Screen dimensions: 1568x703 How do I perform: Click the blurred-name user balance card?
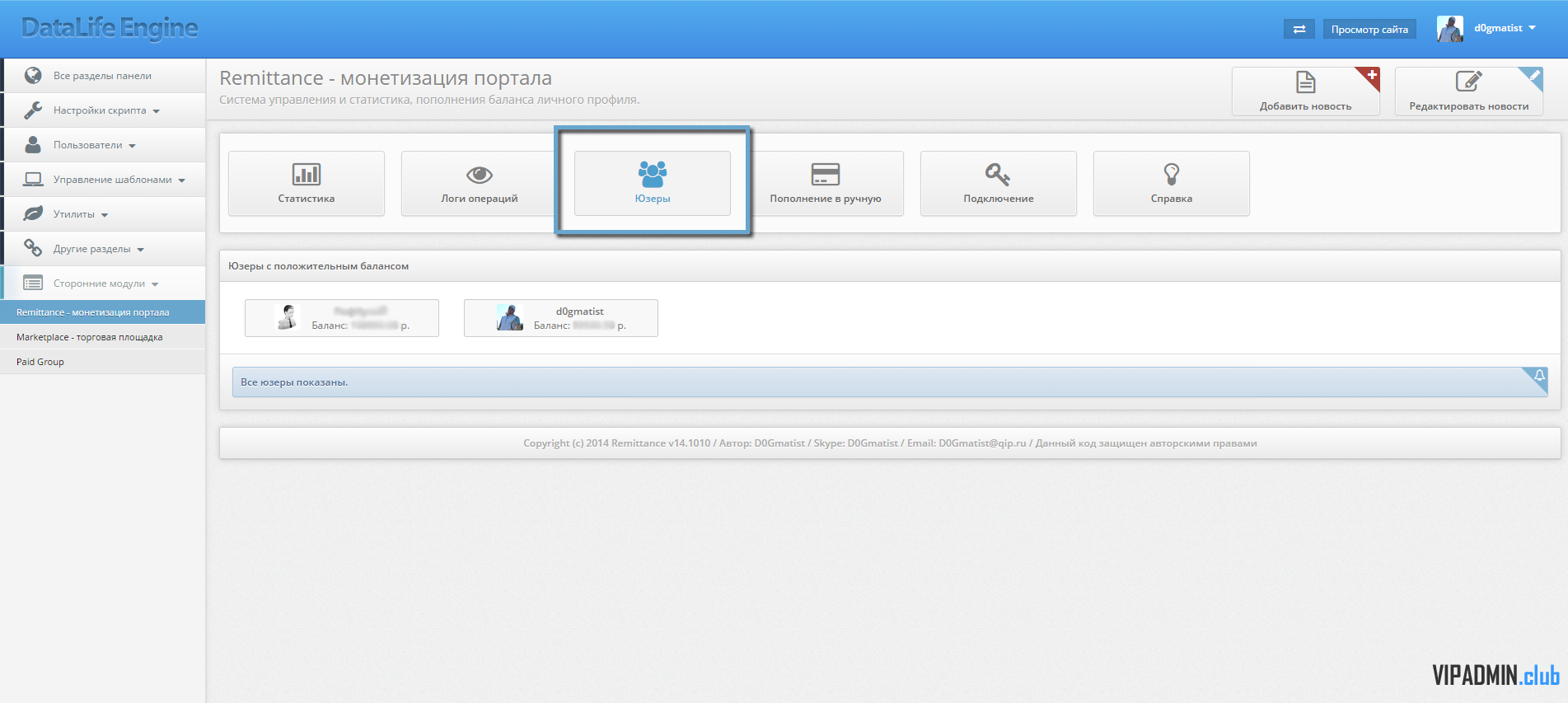342,318
